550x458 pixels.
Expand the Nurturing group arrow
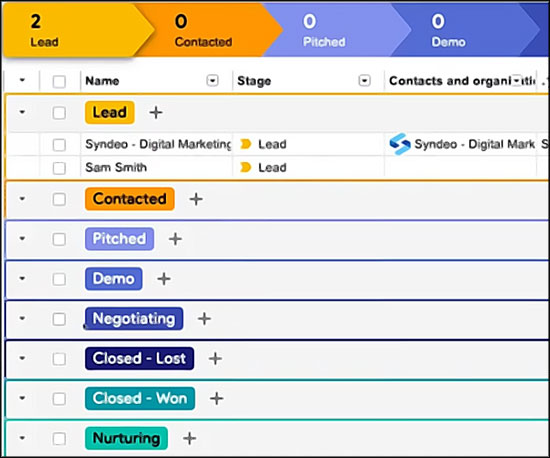pos(22,438)
